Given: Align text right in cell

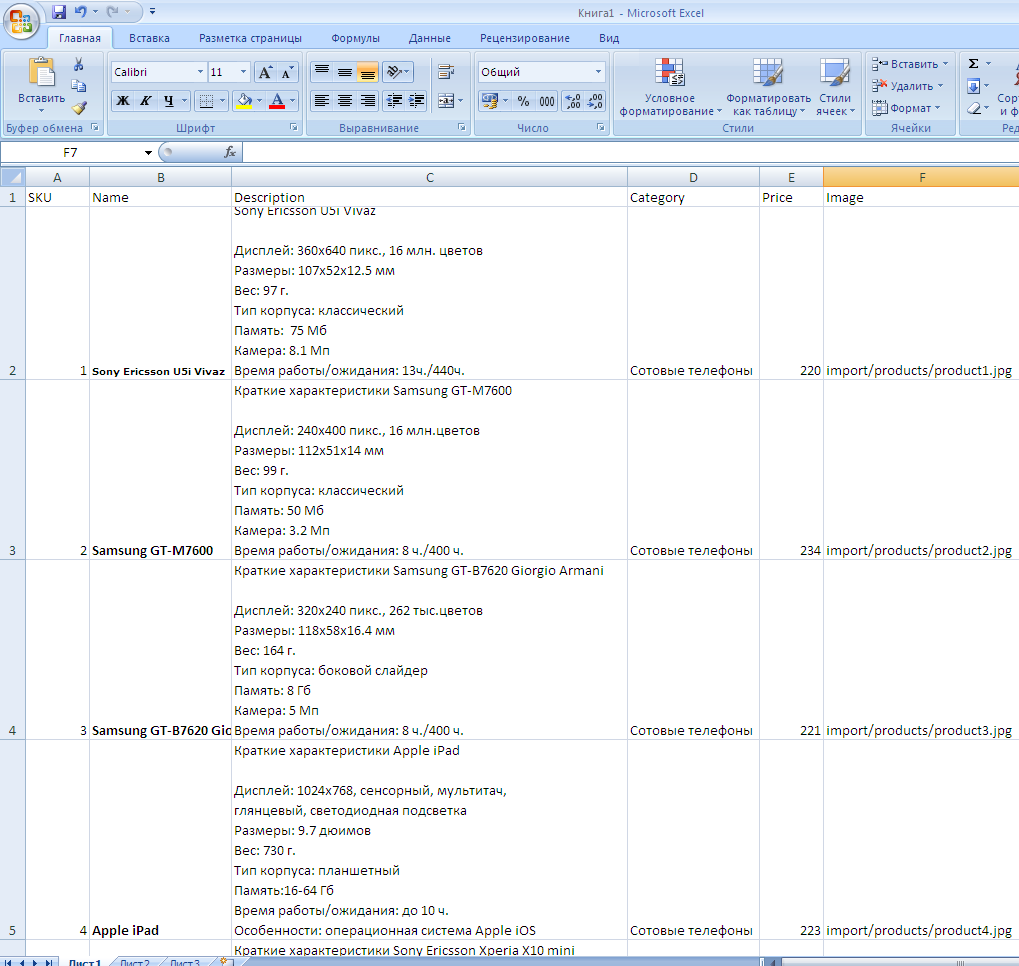Looking at the screenshot, I should [367, 101].
